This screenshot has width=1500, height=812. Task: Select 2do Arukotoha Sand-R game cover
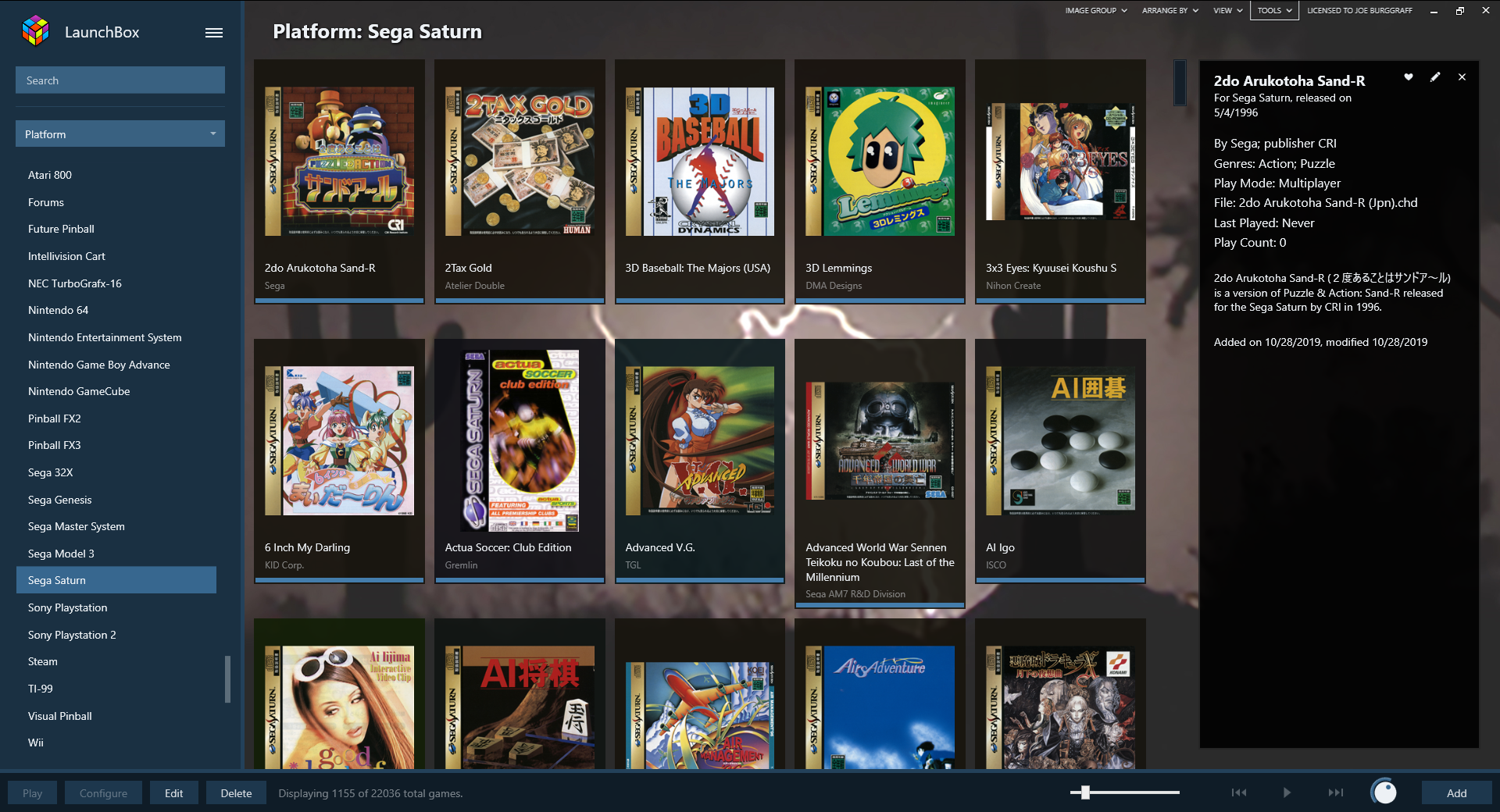(339, 161)
